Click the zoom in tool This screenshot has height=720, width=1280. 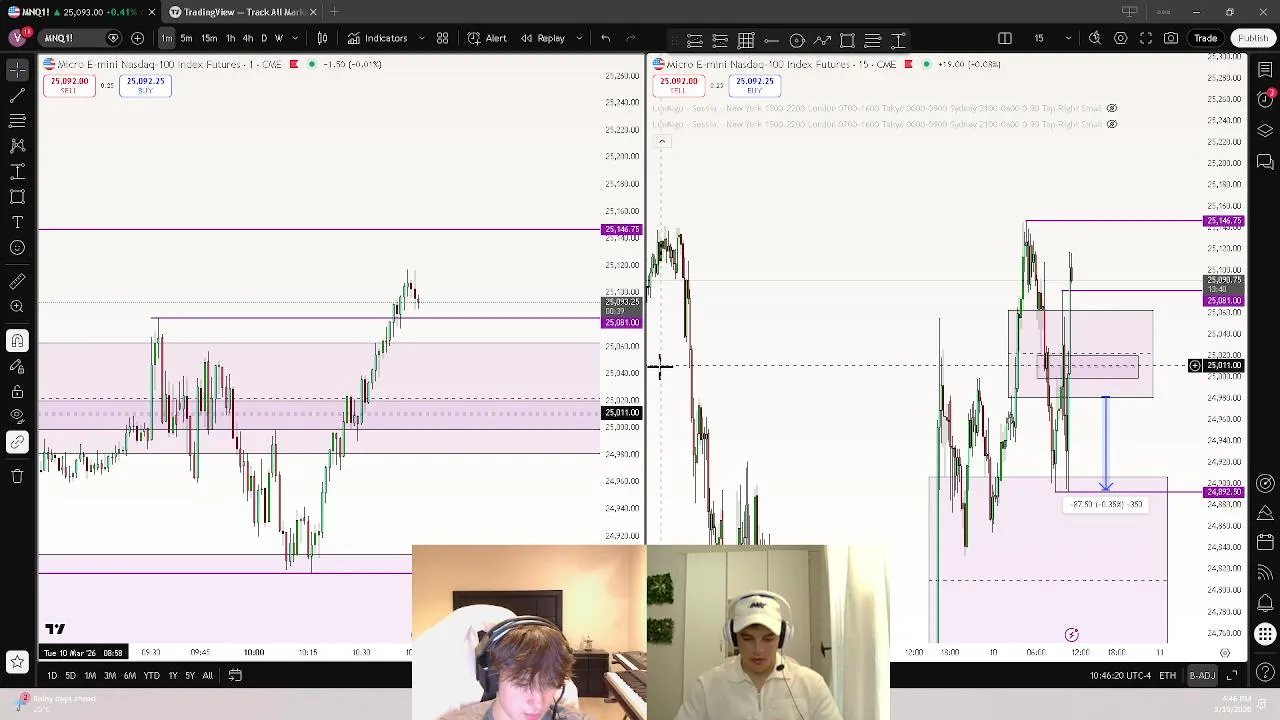click(x=17, y=307)
